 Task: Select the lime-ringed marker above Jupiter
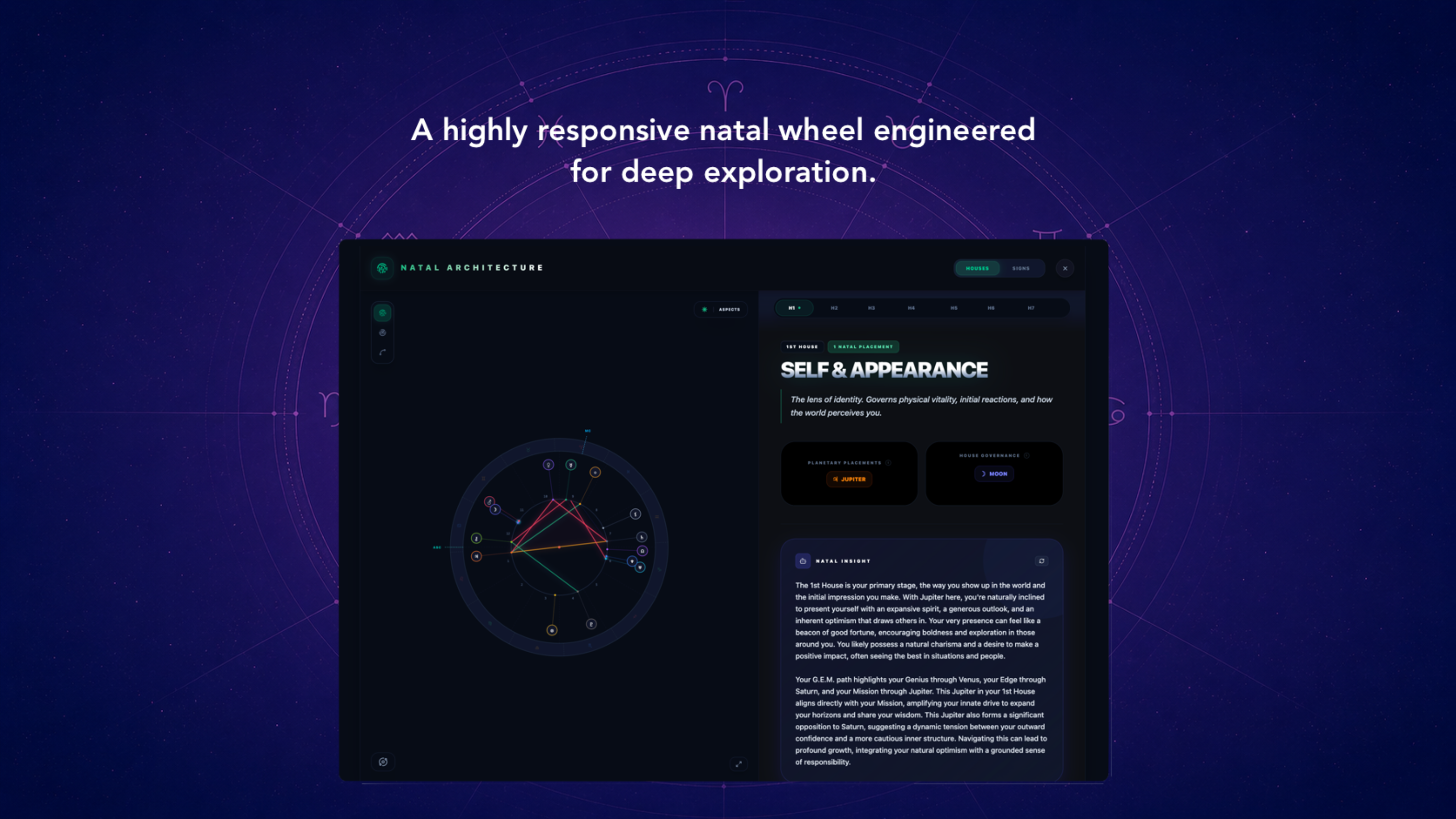pos(477,538)
